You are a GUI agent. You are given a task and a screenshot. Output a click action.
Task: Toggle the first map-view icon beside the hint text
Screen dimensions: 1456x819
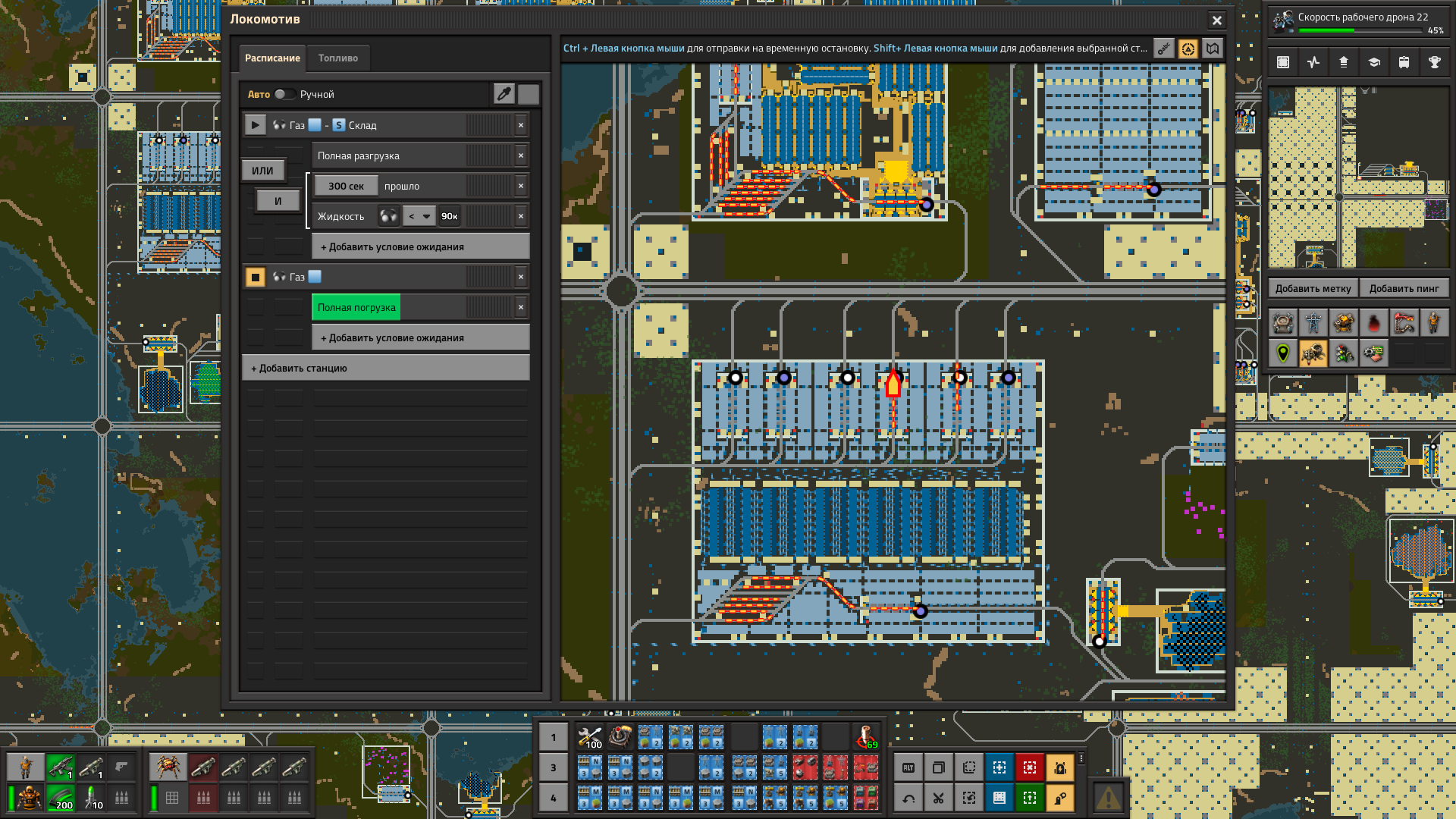1164,49
